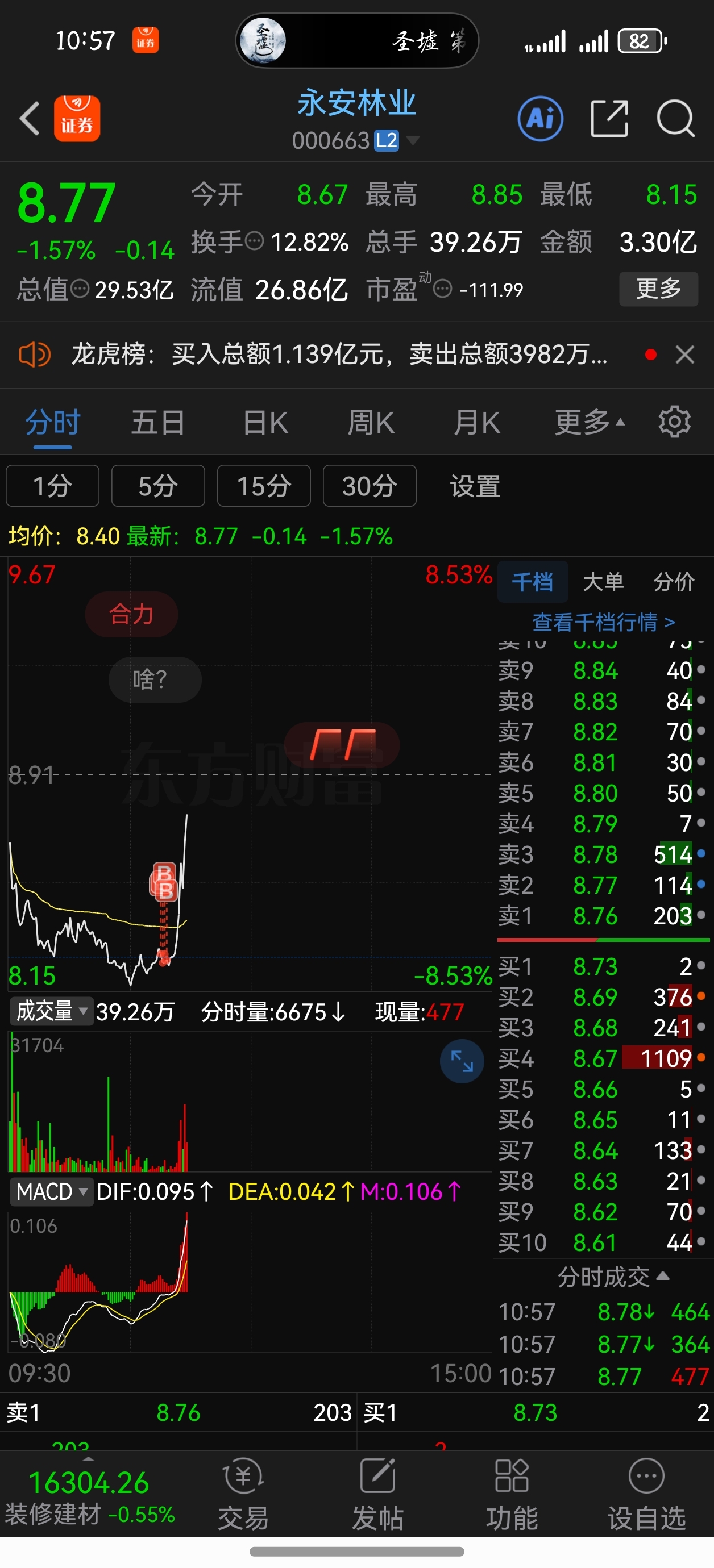Image resolution: width=714 pixels, height=1568 pixels.
Task: Tap the share export icon
Action: click(x=609, y=118)
